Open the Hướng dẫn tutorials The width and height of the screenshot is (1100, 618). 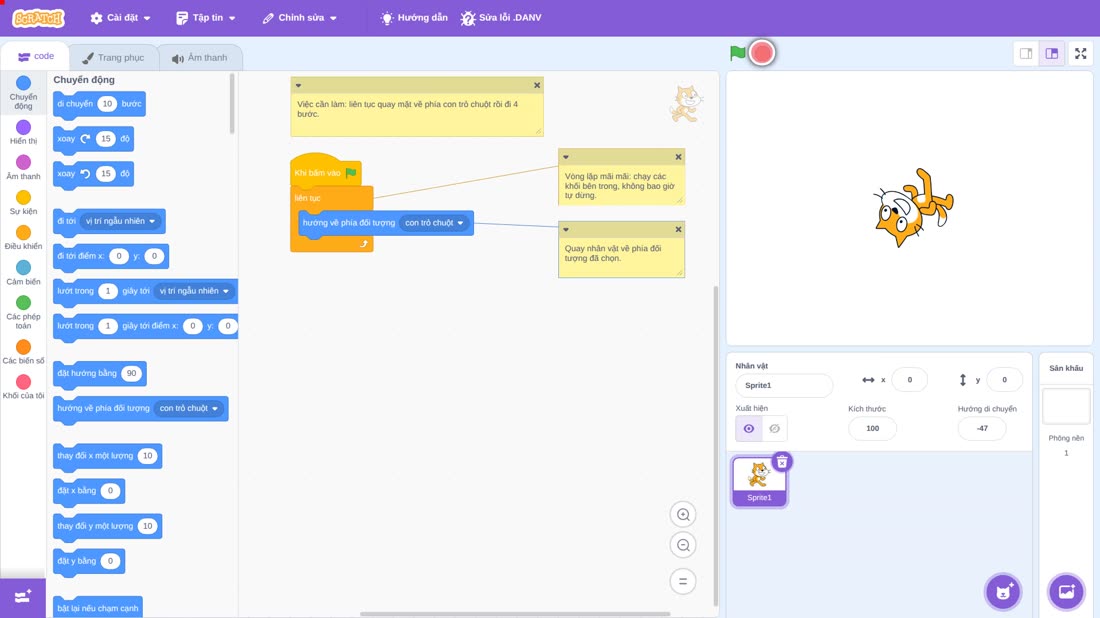[x=414, y=18]
